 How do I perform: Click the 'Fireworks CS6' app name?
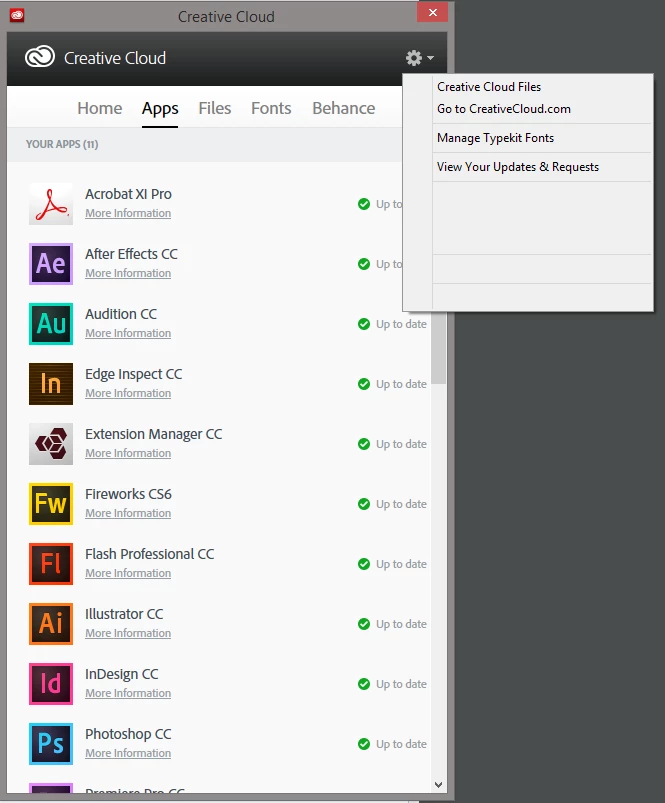(128, 494)
